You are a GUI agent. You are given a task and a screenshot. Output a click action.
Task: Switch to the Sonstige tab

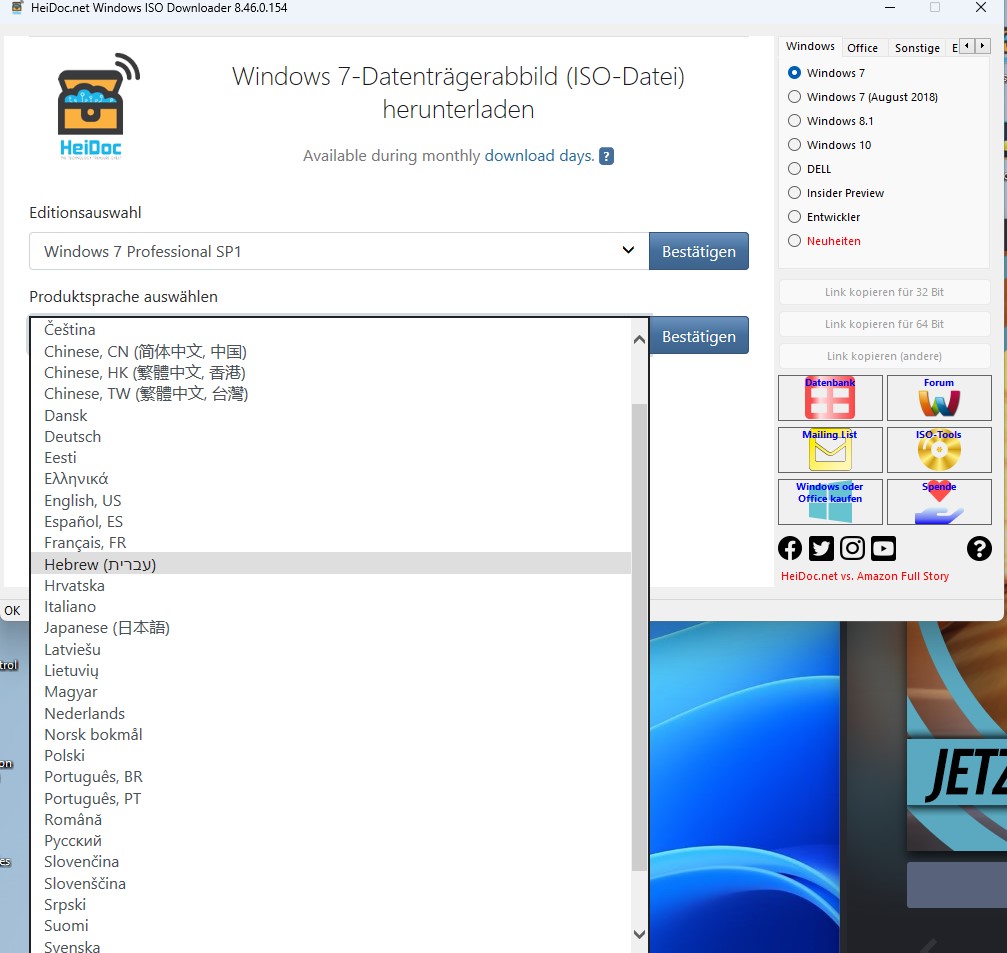pos(916,48)
